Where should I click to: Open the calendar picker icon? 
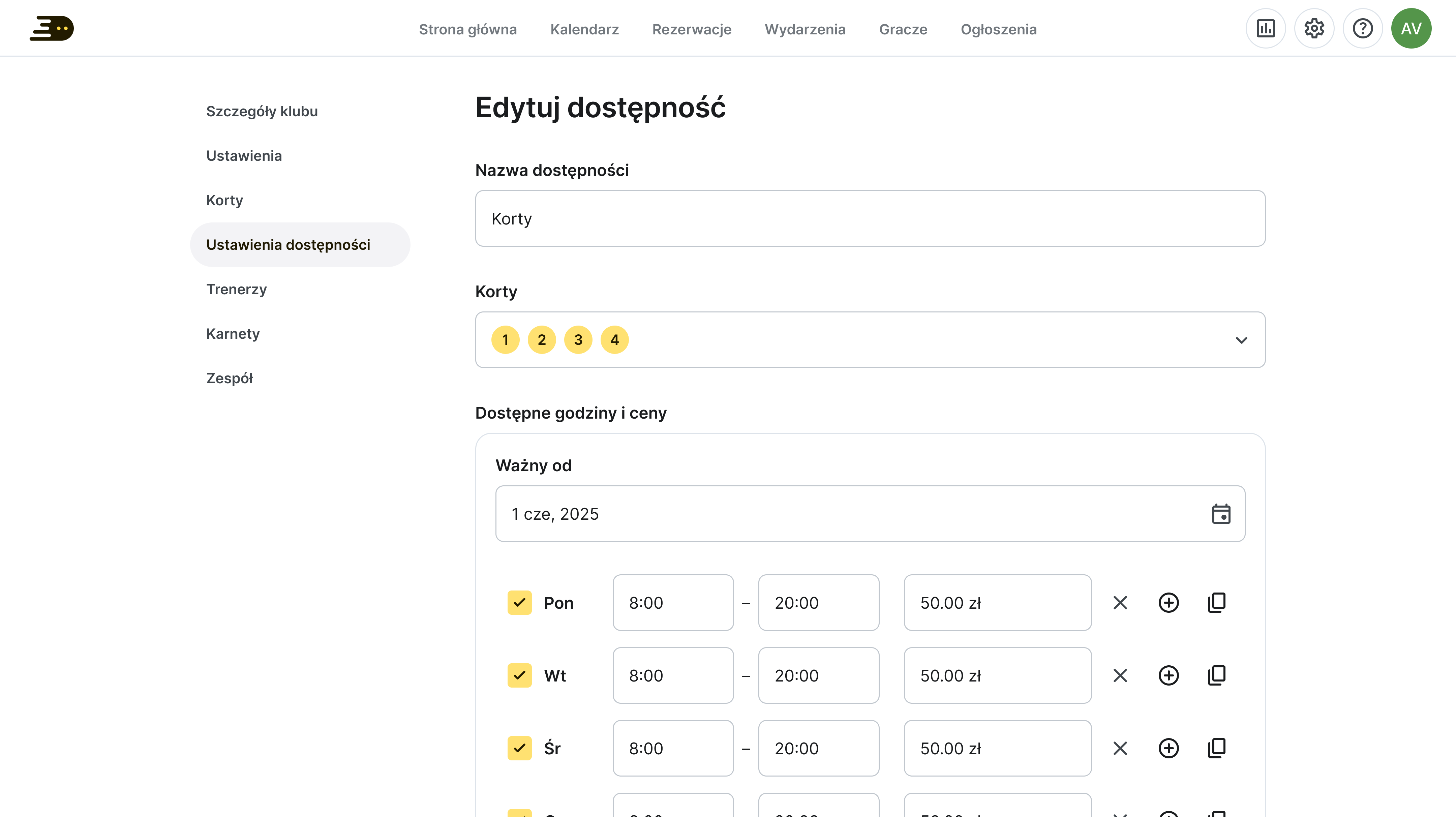coord(1221,514)
